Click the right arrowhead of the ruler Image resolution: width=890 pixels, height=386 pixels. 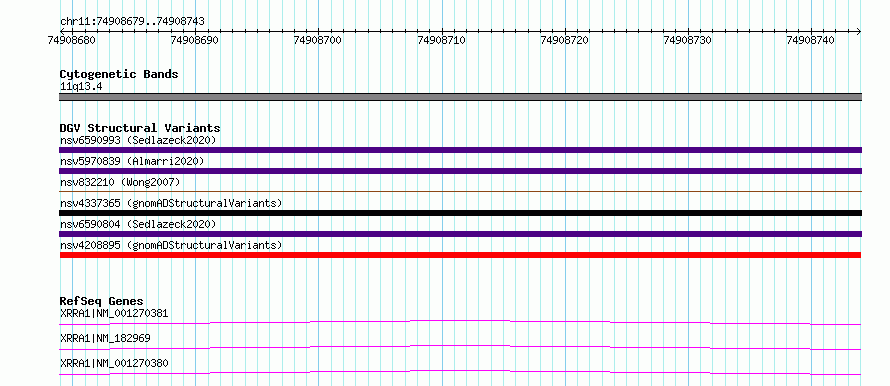click(859, 31)
